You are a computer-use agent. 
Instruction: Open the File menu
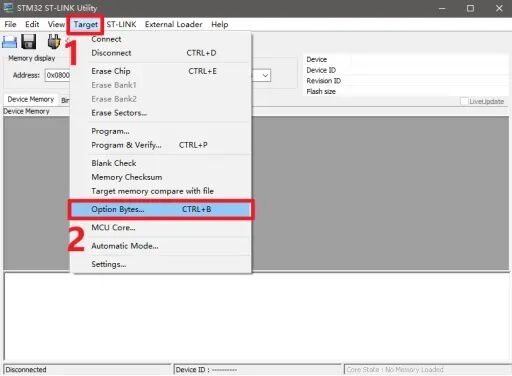(10, 24)
